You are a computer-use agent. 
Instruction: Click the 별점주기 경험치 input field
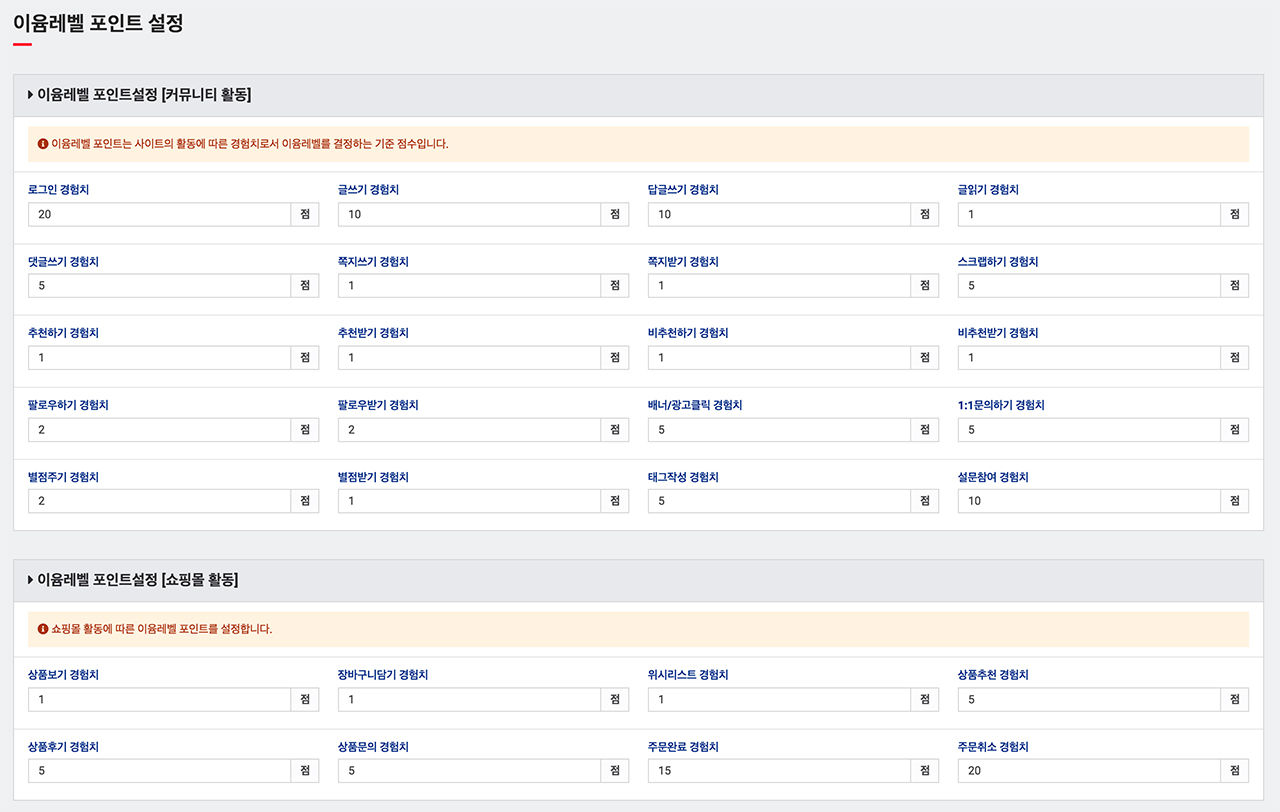click(160, 501)
